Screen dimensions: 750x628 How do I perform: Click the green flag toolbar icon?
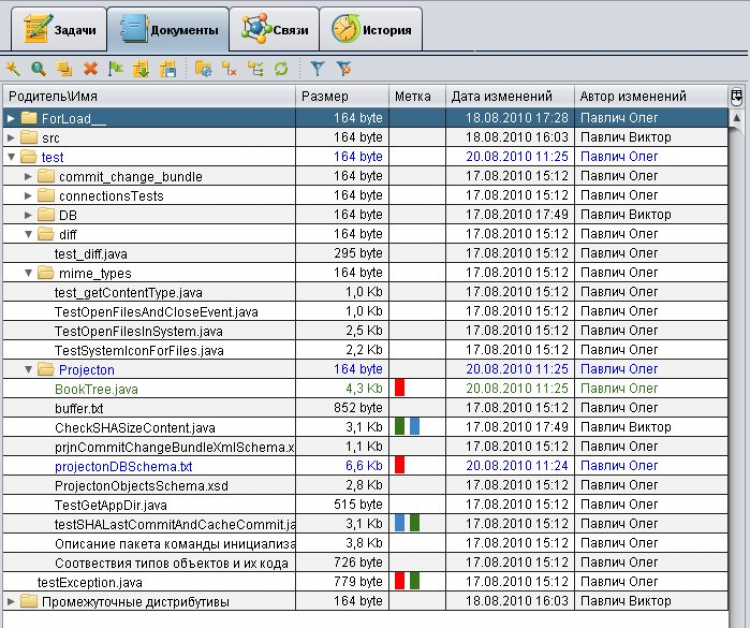pos(116,68)
